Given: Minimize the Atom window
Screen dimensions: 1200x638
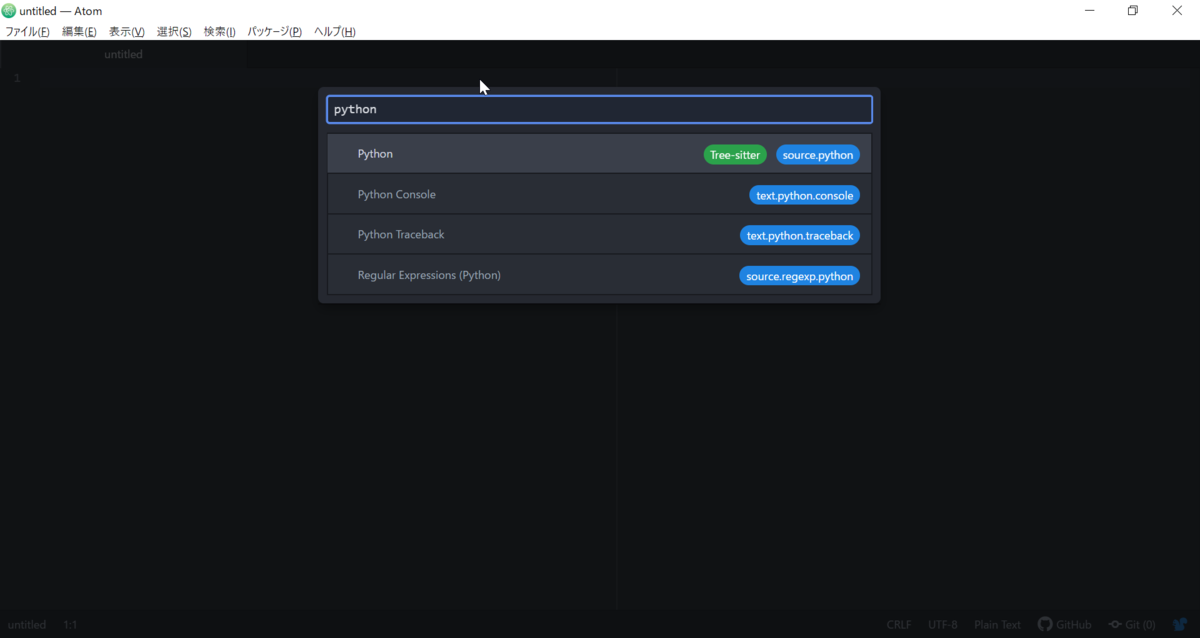Looking at the screenshot, I should click(1089, 11).
